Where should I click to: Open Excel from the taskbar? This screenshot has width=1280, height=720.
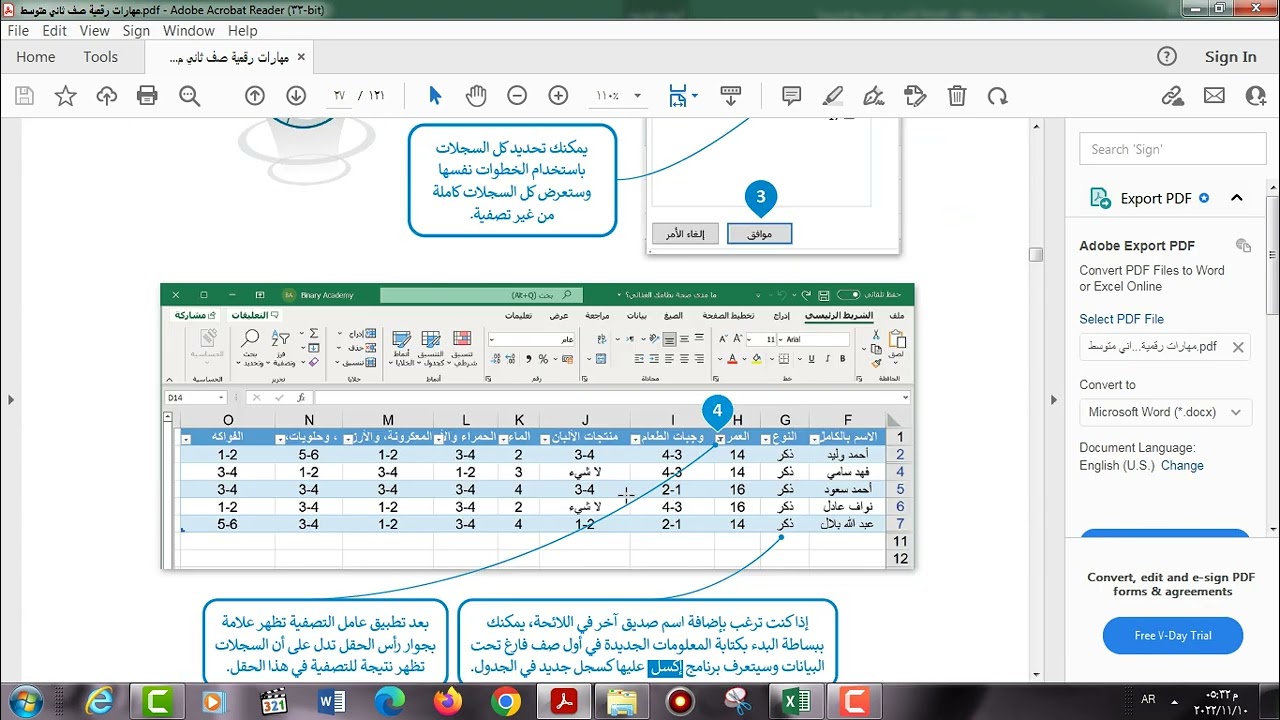click(796, 702)
